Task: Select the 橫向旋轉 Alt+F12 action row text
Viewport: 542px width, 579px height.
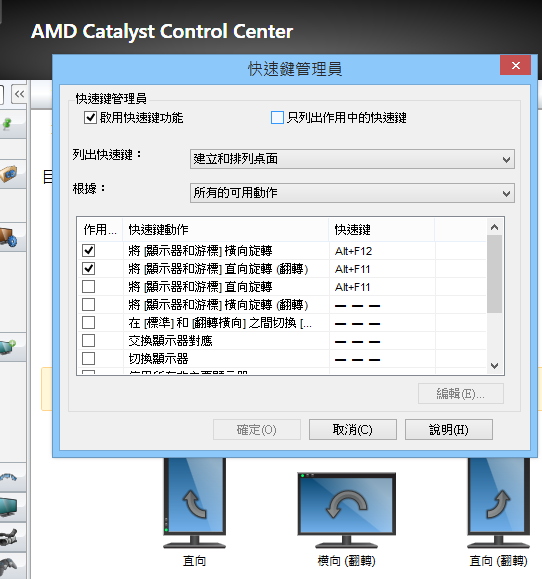Action: point(200,251)
